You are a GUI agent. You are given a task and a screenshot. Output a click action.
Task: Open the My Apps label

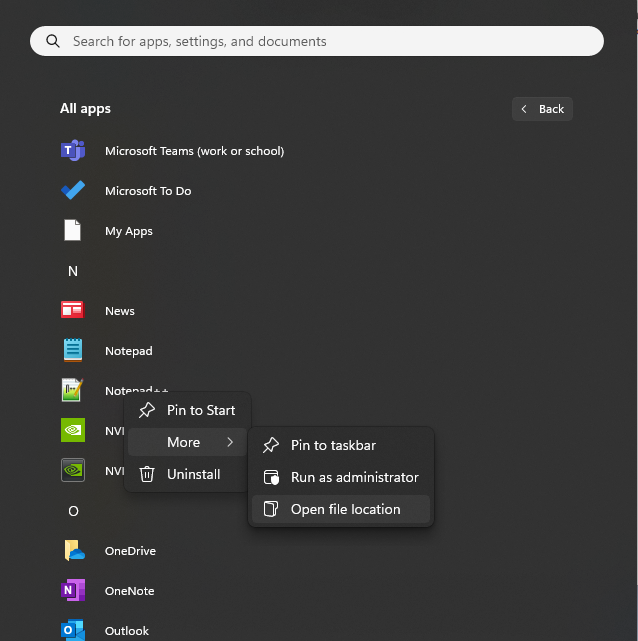[x=129, y=231]
